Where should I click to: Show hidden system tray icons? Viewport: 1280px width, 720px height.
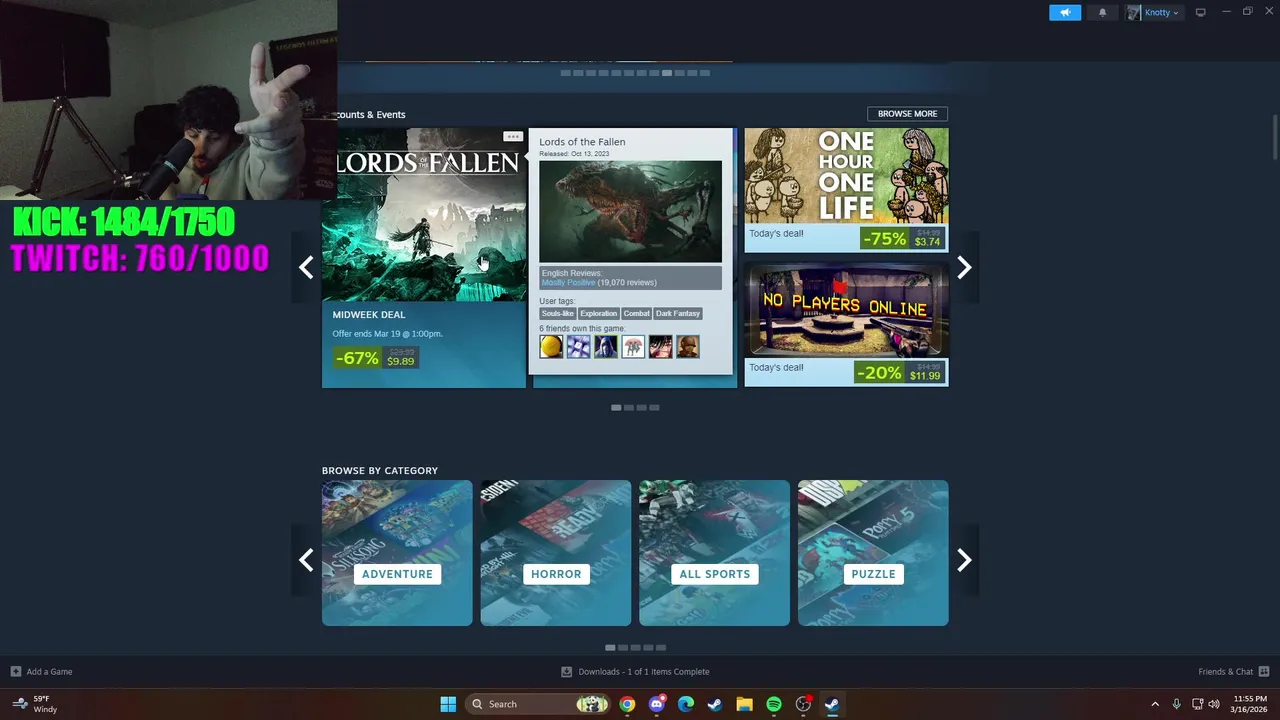click(x=1155, y=704)
